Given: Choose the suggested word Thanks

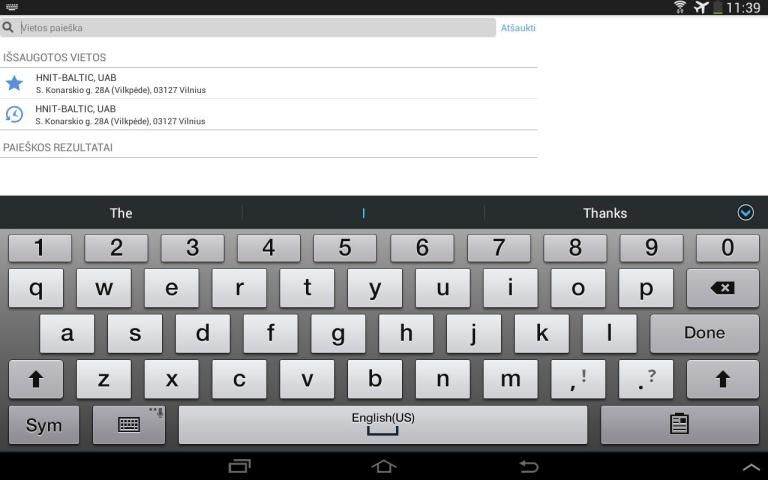Looking at the screenshot, I should [605, 213].
